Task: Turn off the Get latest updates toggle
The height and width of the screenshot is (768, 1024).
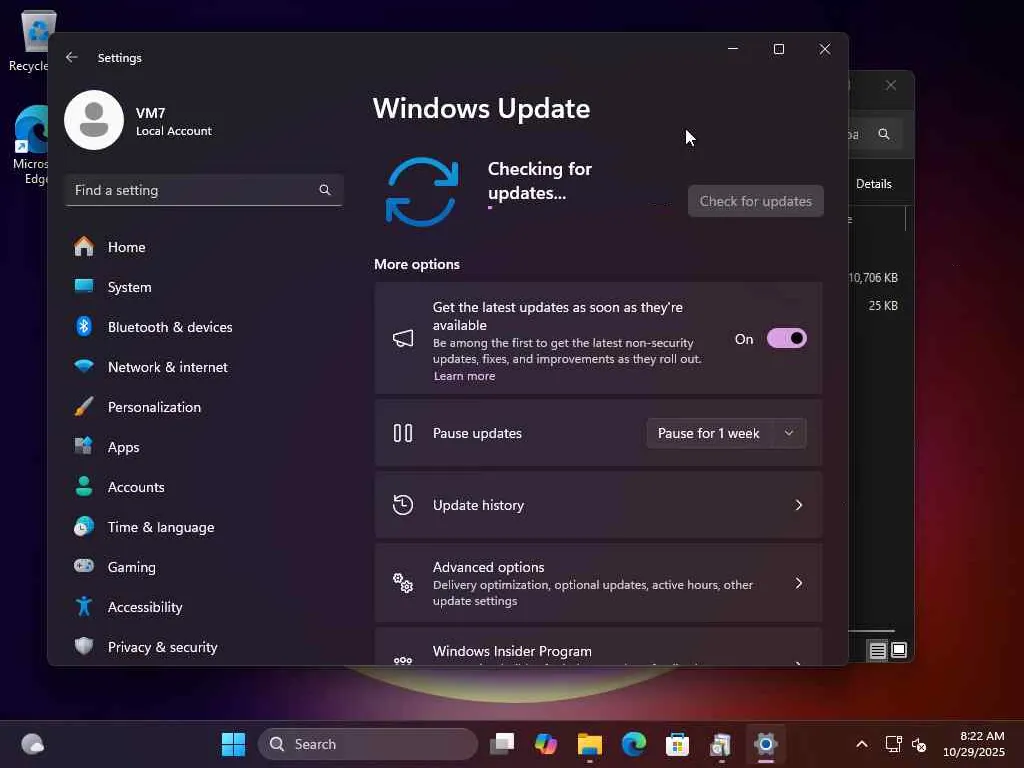Action: pyautogui.click(x=787, y=338)
